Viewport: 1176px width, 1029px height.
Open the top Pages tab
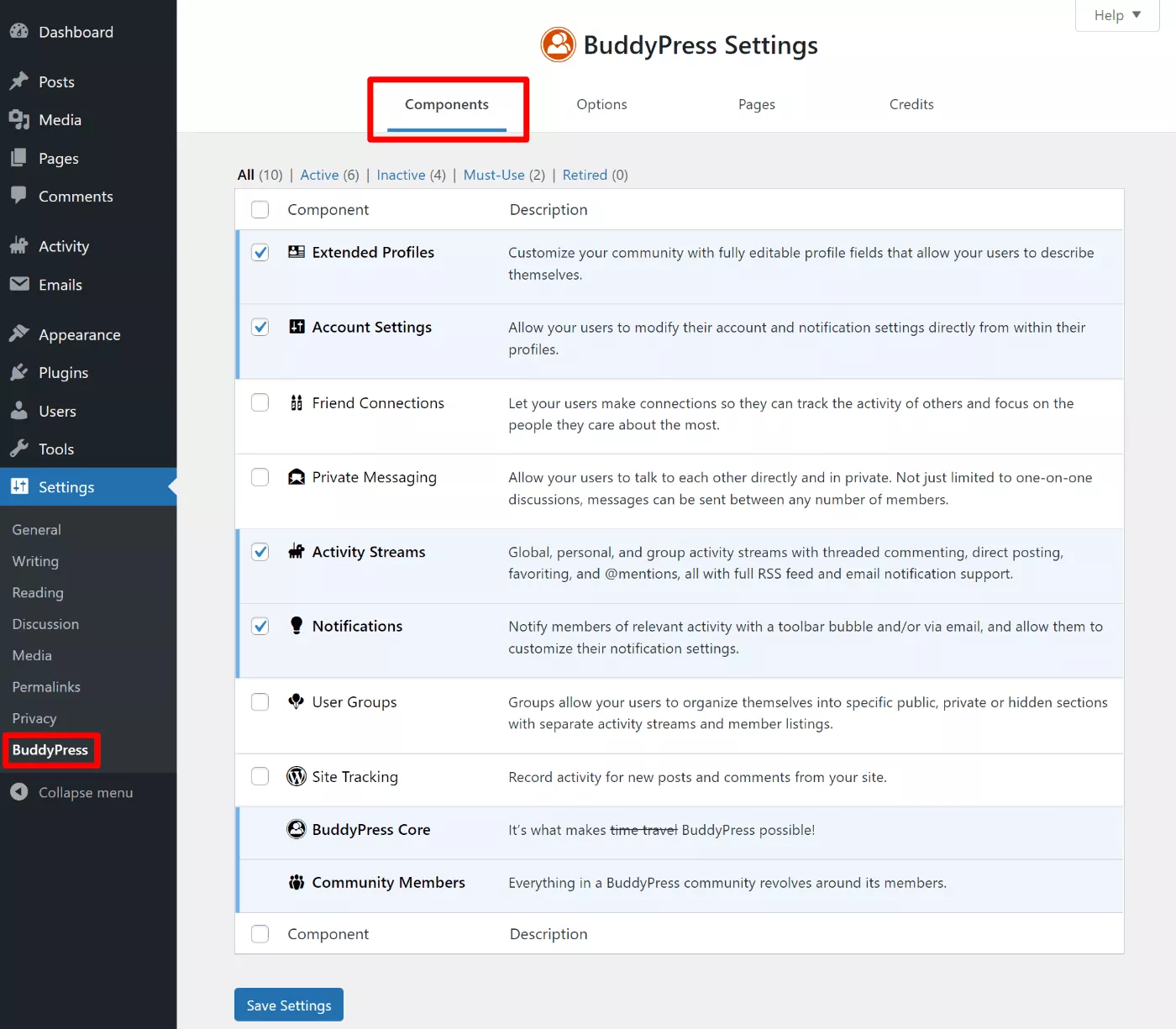[x=757, y=105]
